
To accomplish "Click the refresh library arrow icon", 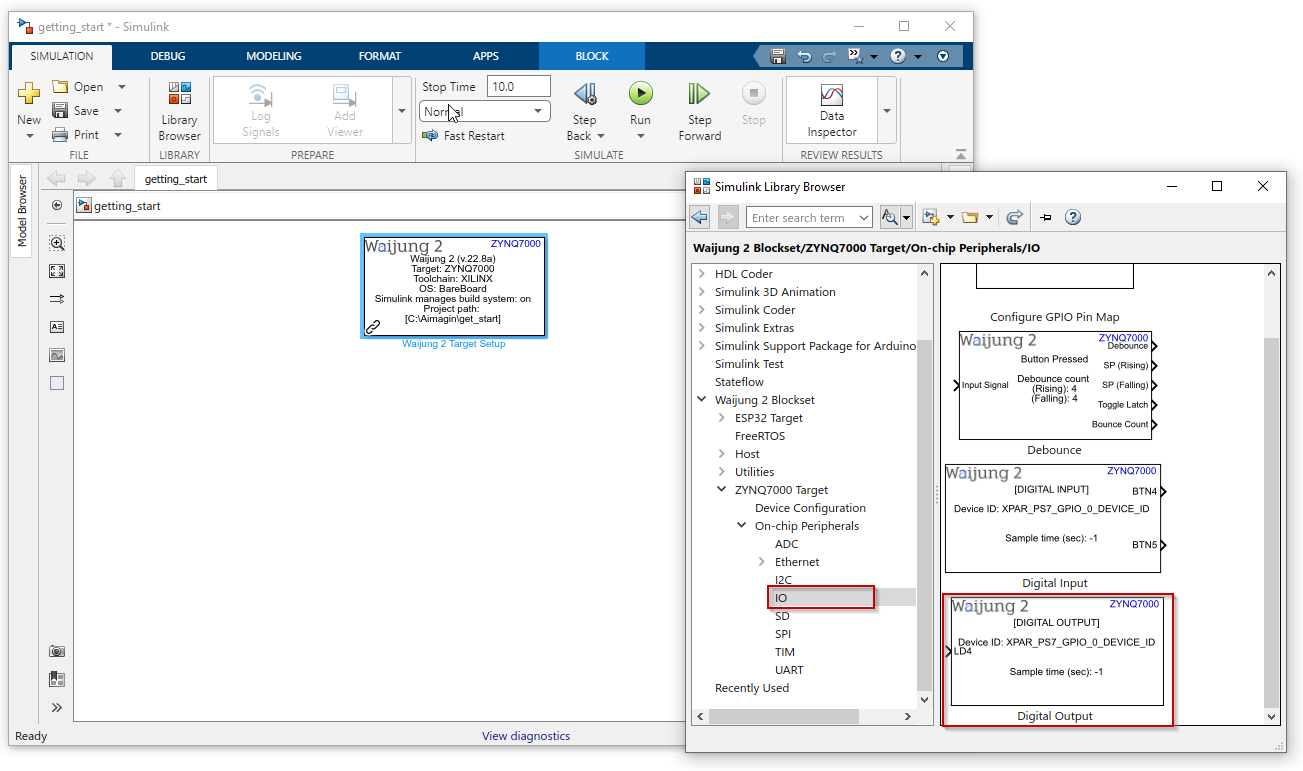I will click(x=1014, y=217).
